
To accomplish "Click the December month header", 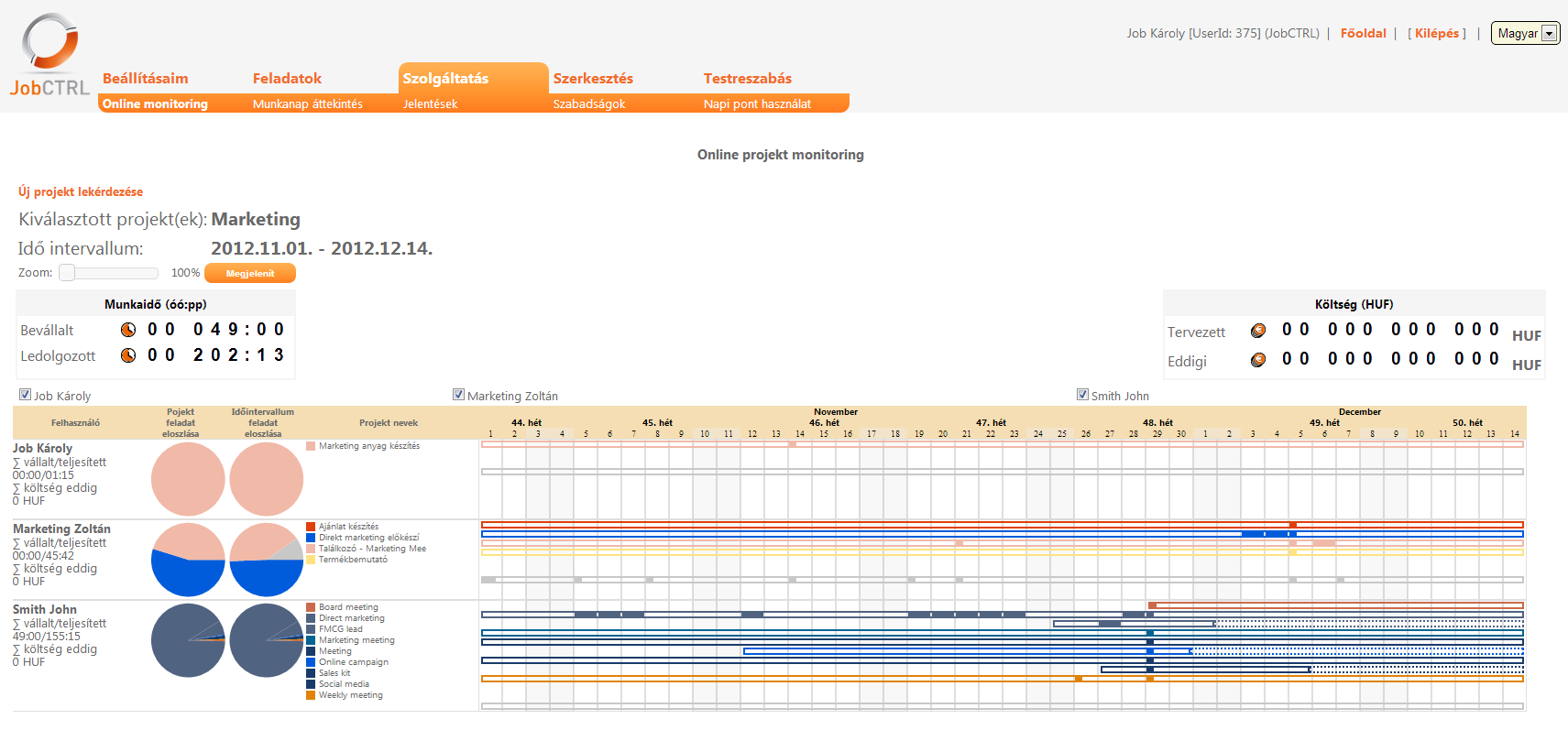I will [x=1360, y=412].
